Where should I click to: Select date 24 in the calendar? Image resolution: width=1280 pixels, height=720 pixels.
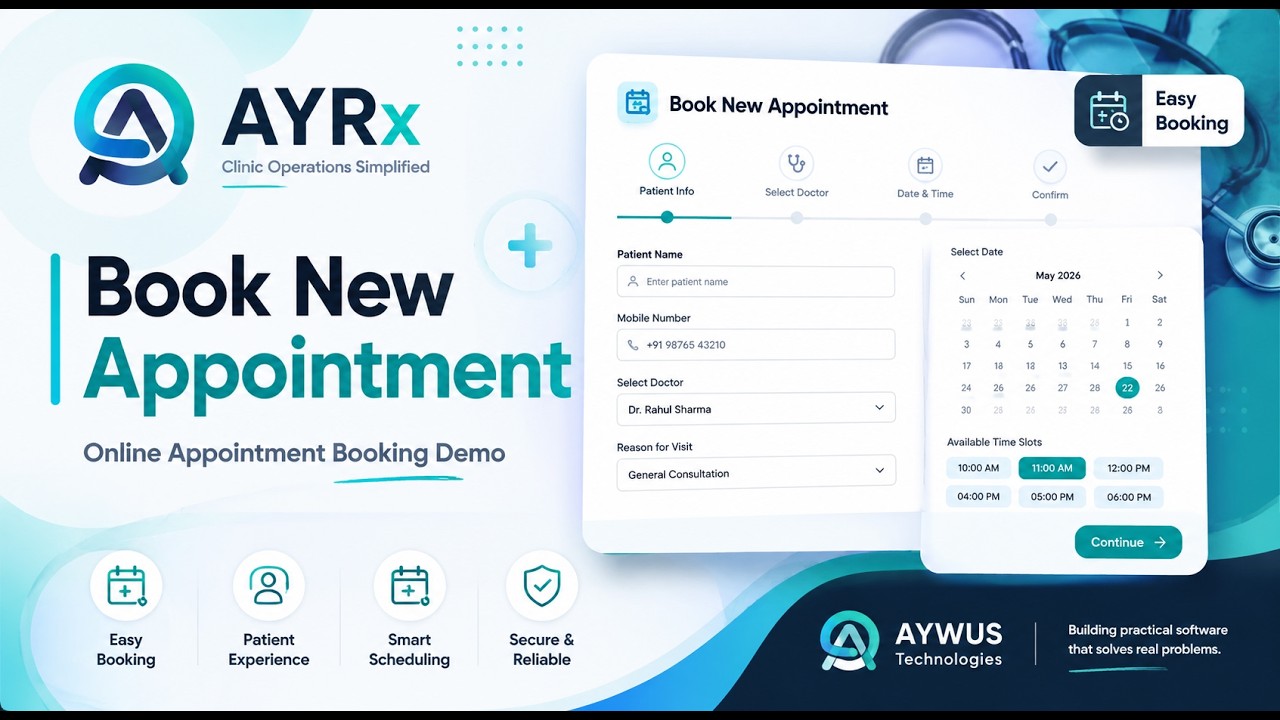coord(966,388)
